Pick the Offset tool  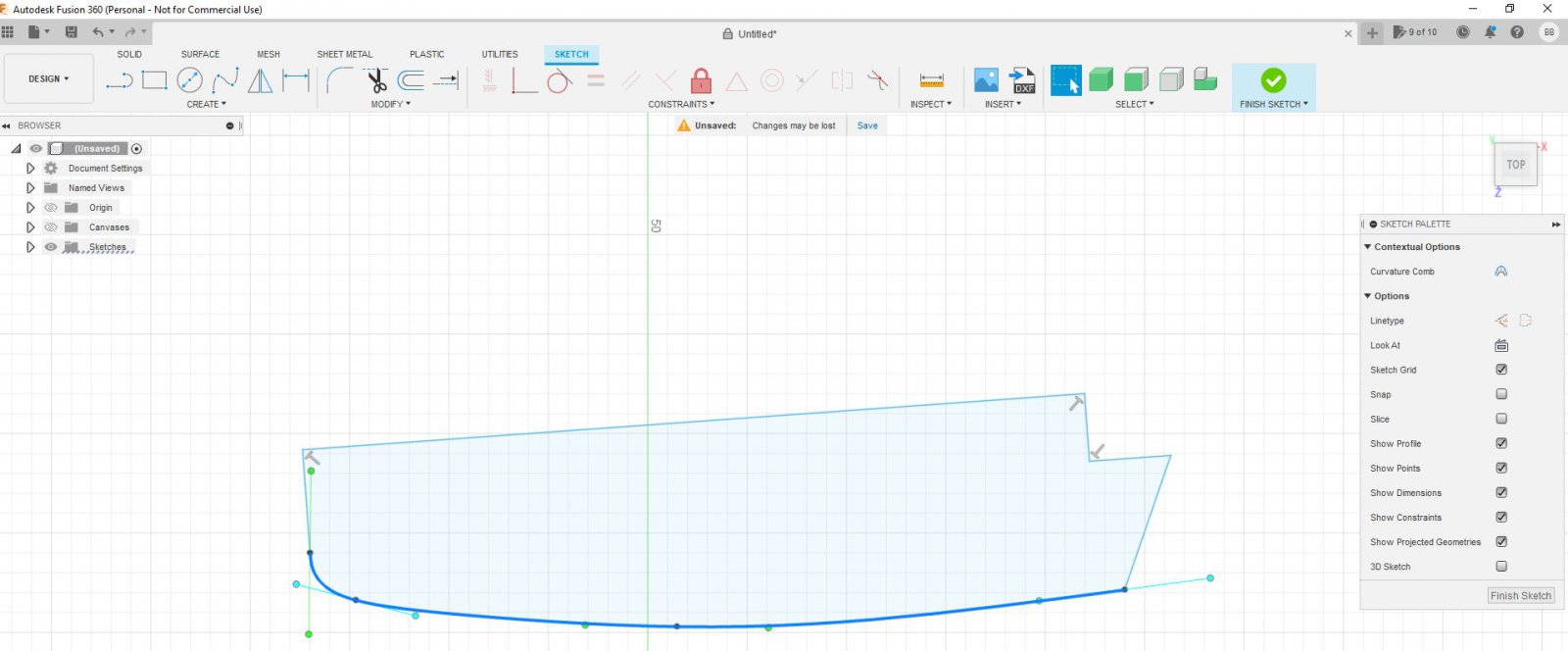[411, 80]
